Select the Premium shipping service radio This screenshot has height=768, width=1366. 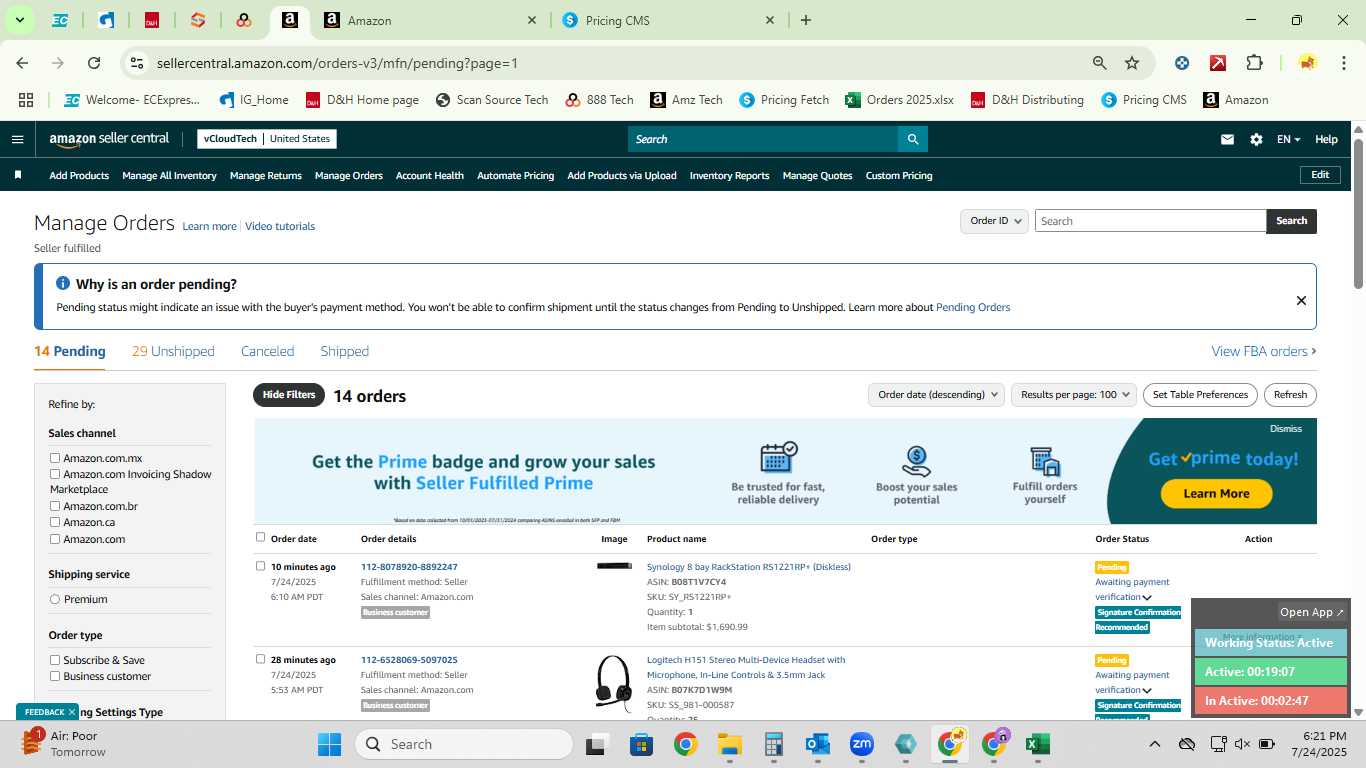pos(55,599)
